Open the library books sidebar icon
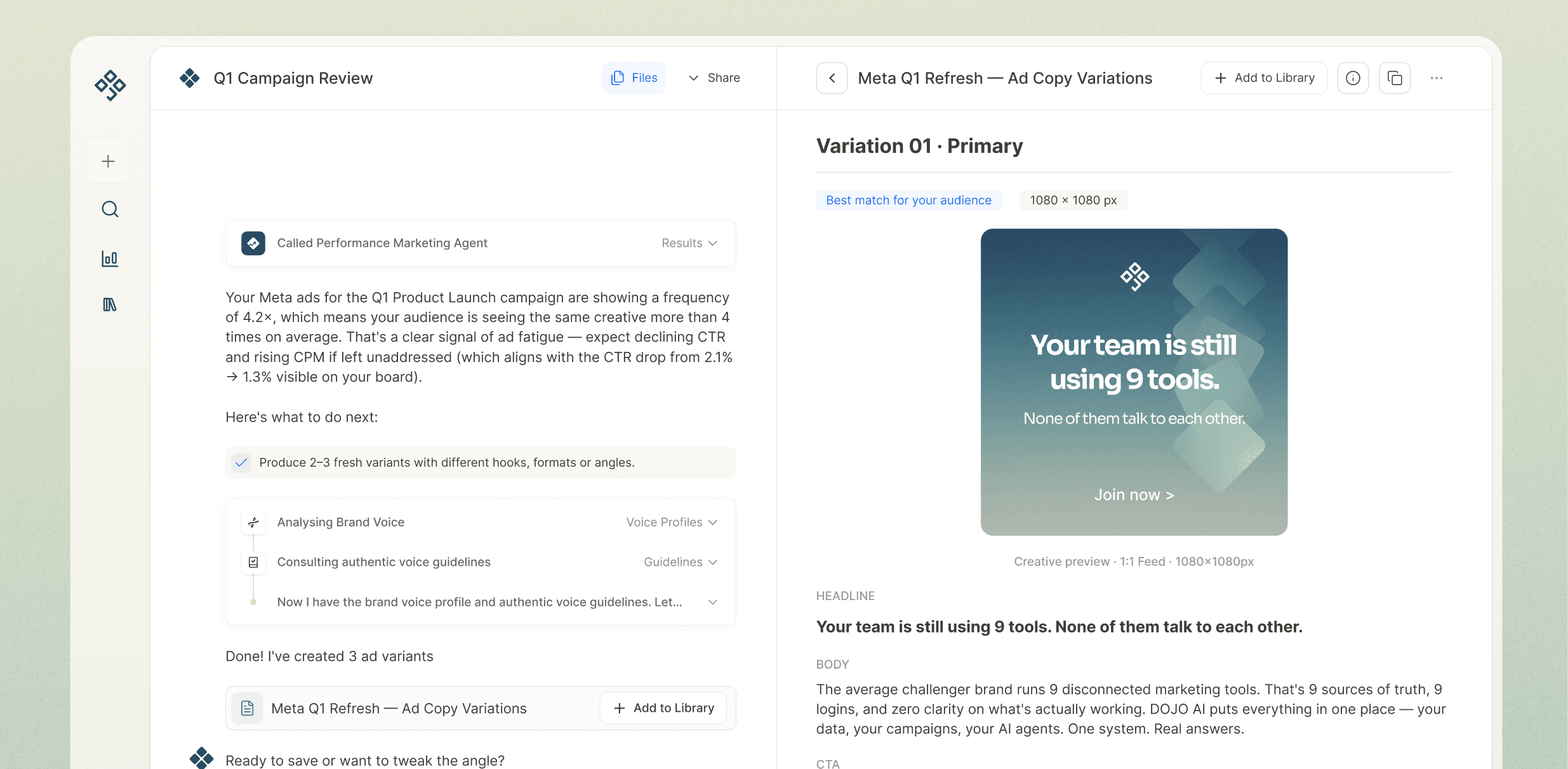Viewport: 1568px width, 769px height. 110,305
